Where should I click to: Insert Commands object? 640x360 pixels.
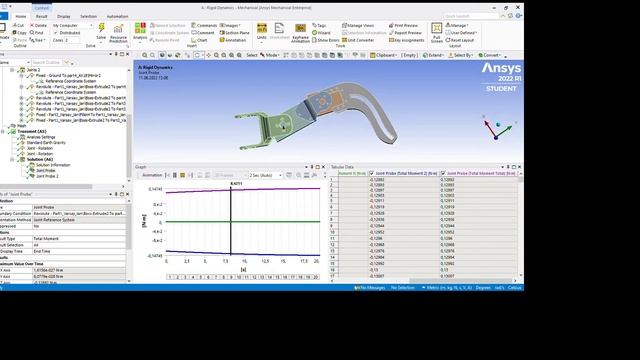pos(204,25)
